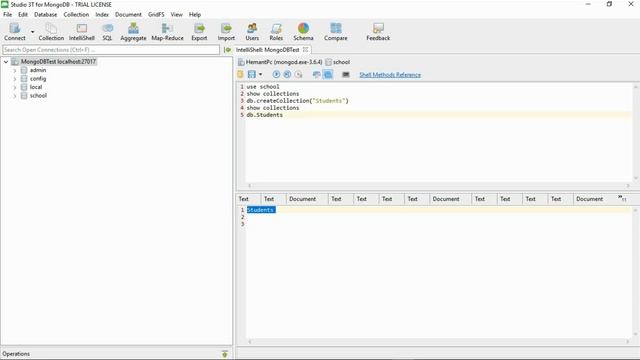Expand the local database node
Image resolution: width=640 pixels, height=360 pixels.
tap(15, 87)
